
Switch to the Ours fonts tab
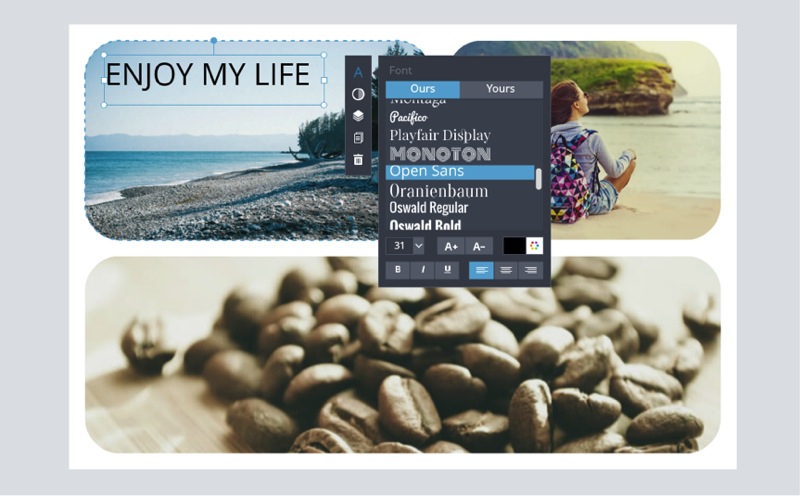coord(422,89)
